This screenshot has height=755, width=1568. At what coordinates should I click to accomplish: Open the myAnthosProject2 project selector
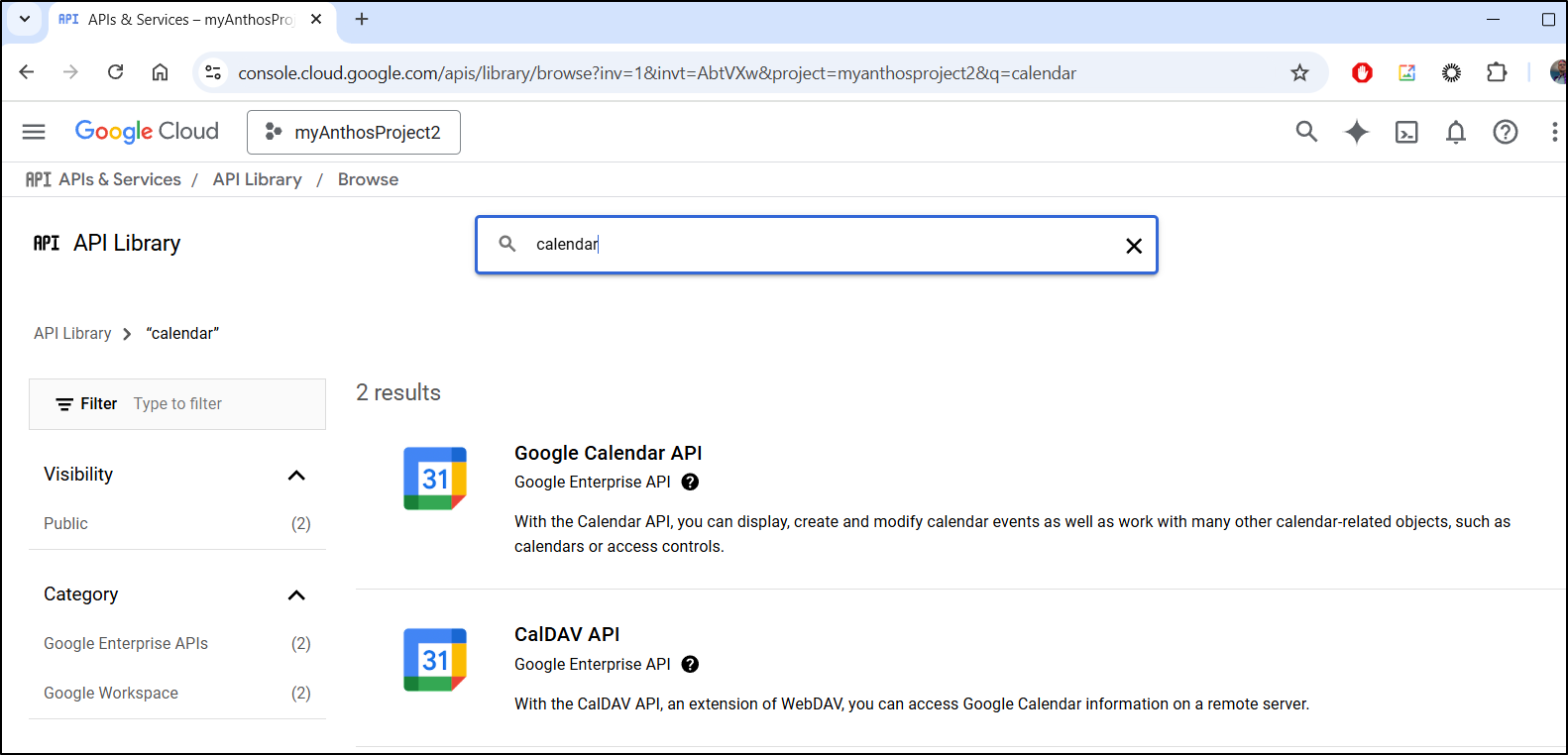click(354, 133)
